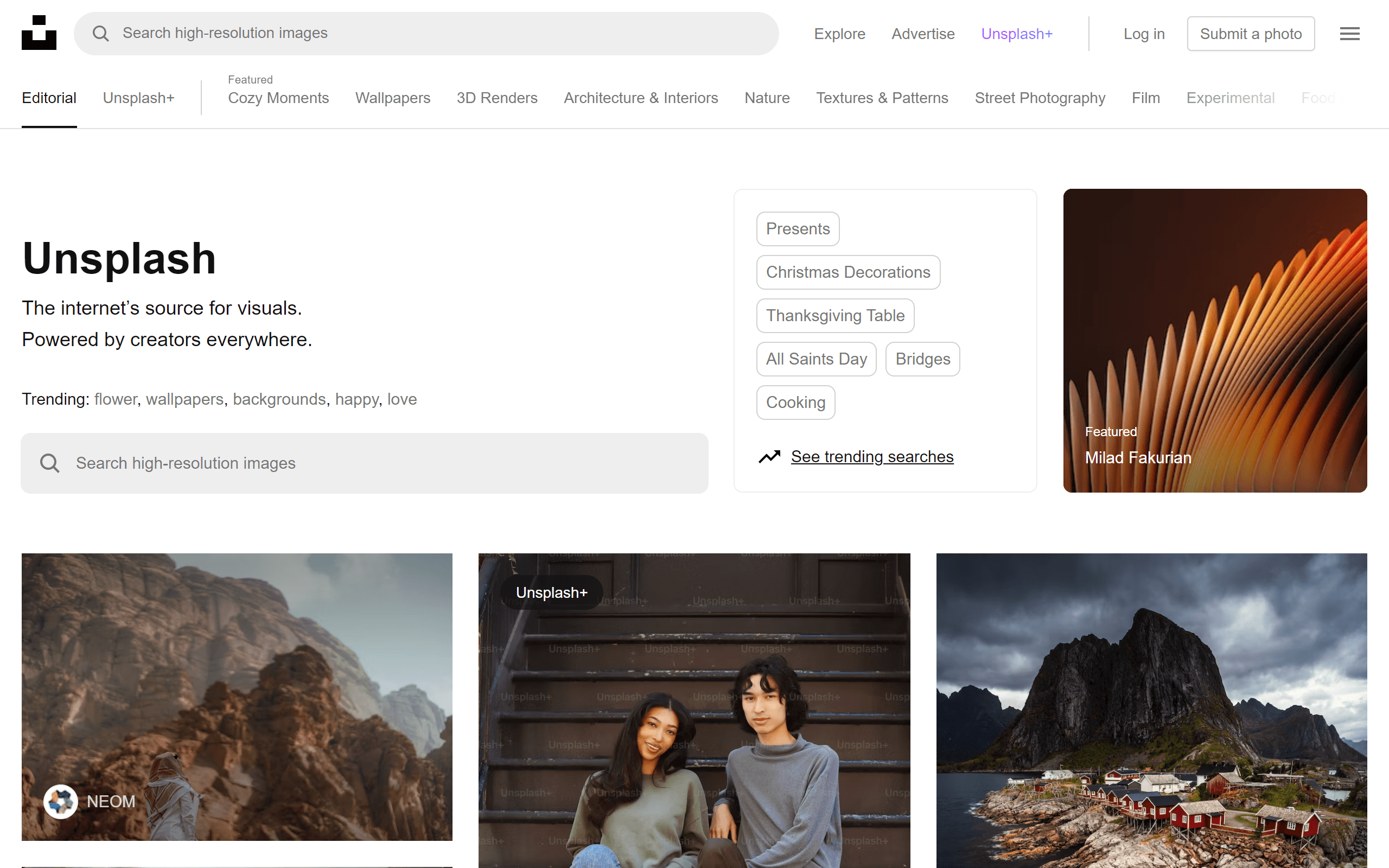Open the Cozy Moments featured topic
The image size is (1389, 868).
pyautogui.click(x=278, y=98)
